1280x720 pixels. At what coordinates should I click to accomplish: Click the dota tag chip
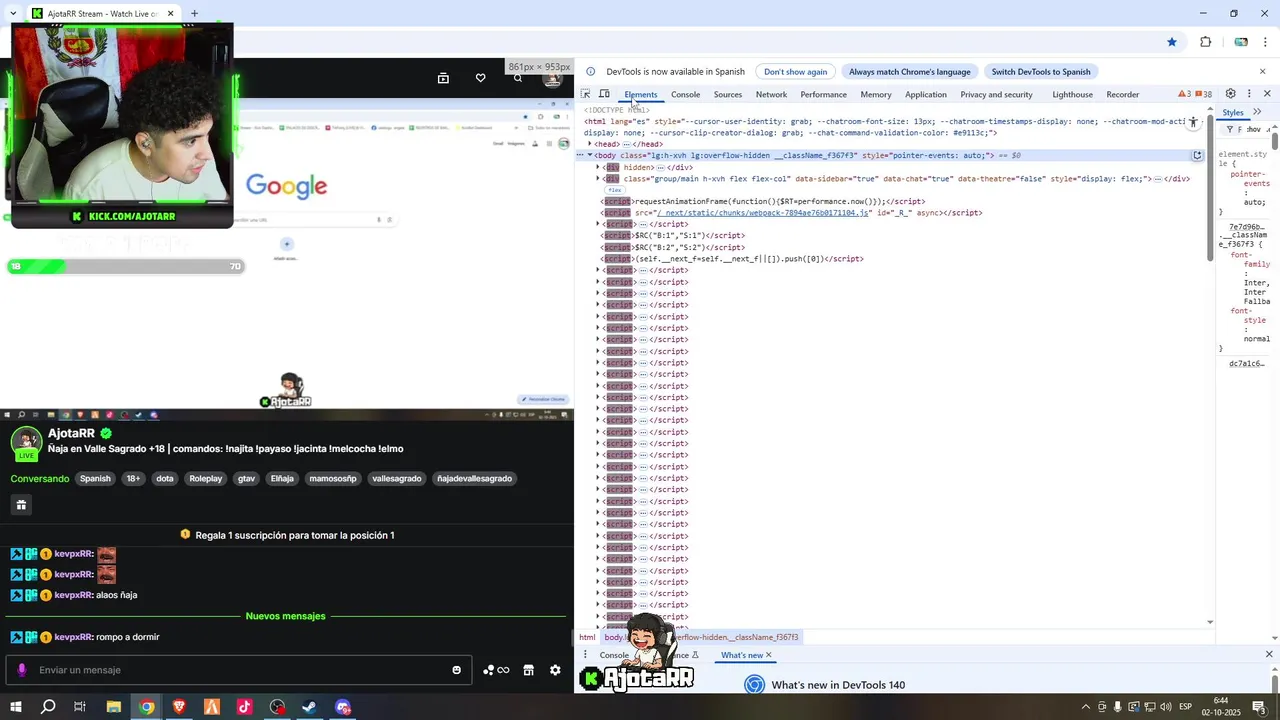[x=165, y=478]
